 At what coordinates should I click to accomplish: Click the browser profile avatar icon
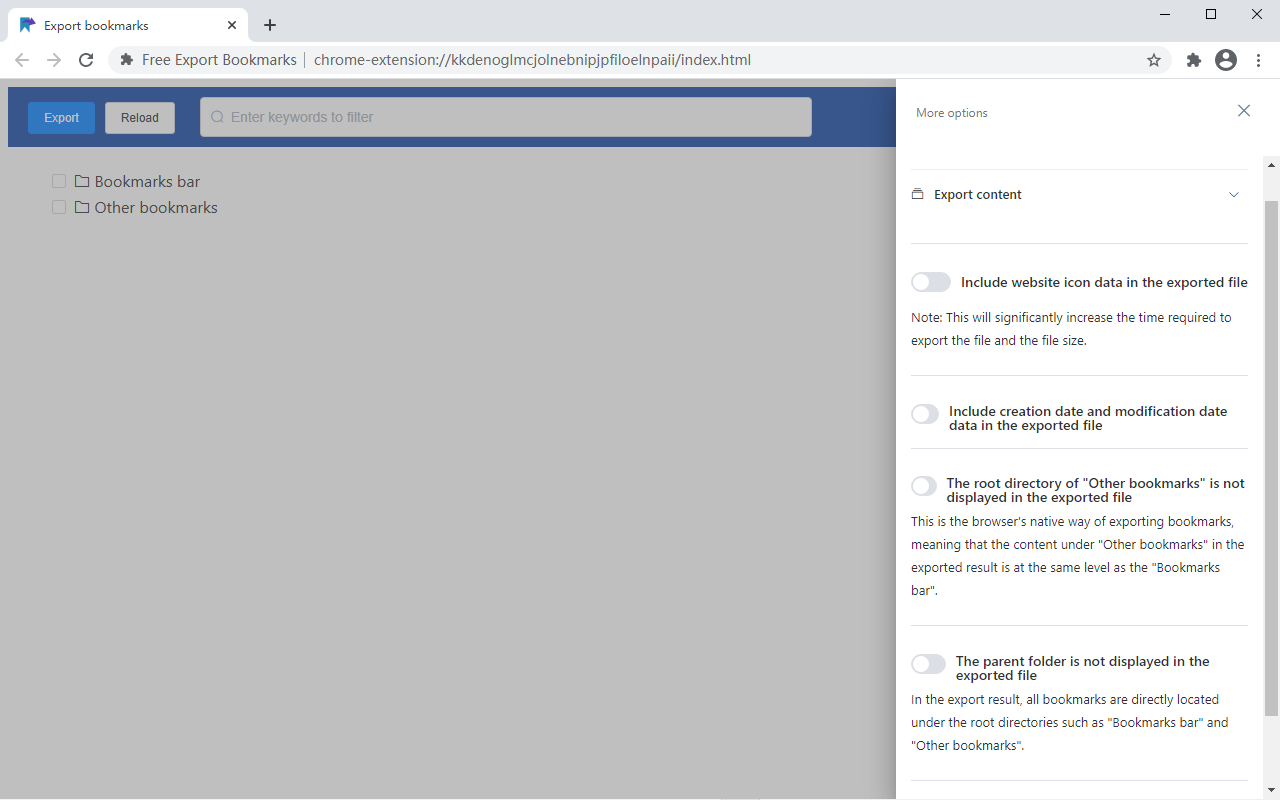1226,60
